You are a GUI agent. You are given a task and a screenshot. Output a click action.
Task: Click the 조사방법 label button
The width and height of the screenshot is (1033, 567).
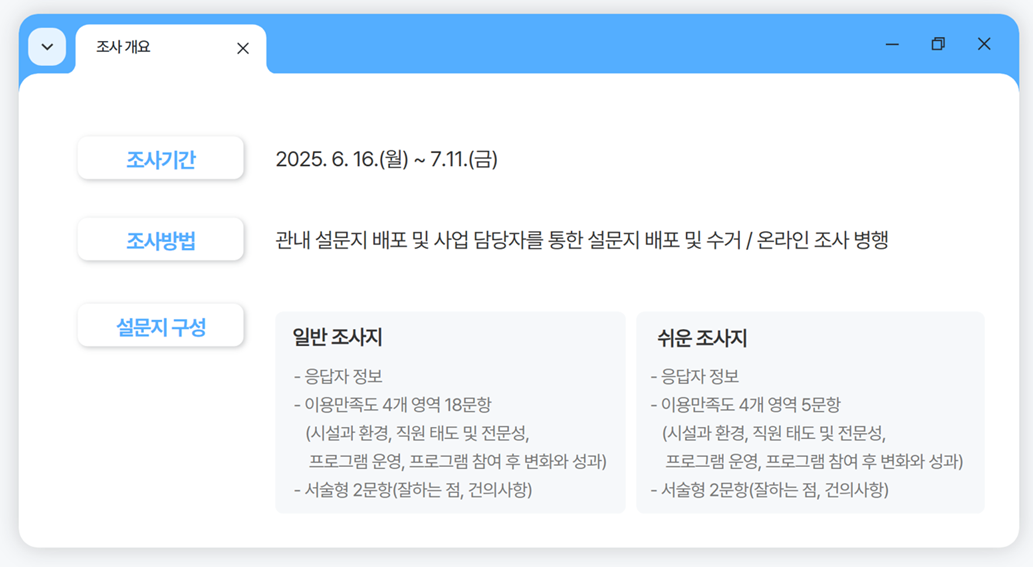(x=161, y=241)
